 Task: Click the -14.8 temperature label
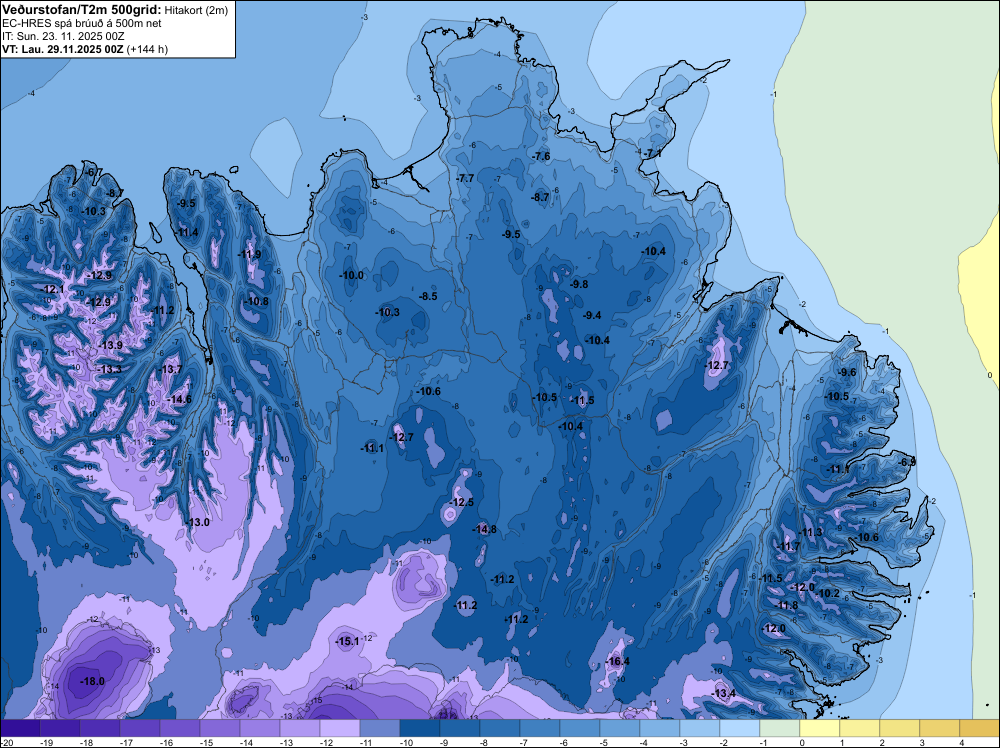click(x=484, y=529)
